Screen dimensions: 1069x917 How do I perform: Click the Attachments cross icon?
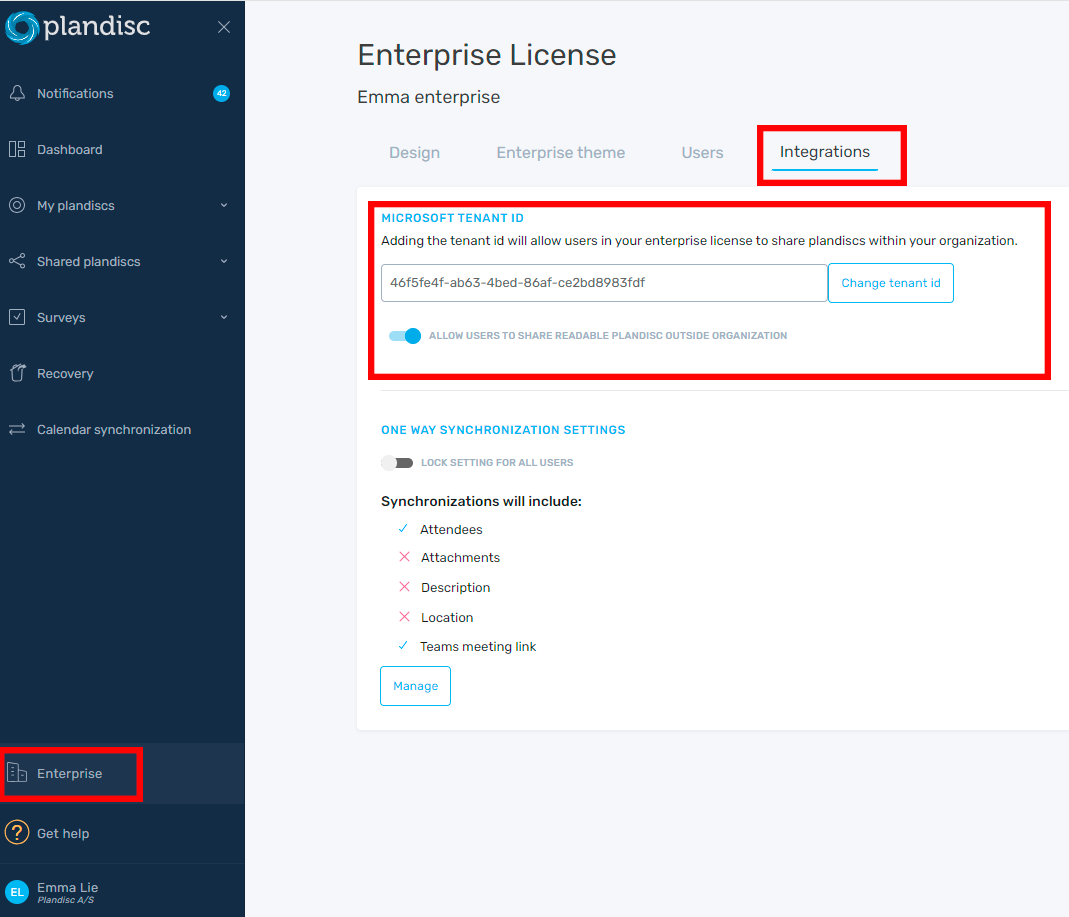404,557
